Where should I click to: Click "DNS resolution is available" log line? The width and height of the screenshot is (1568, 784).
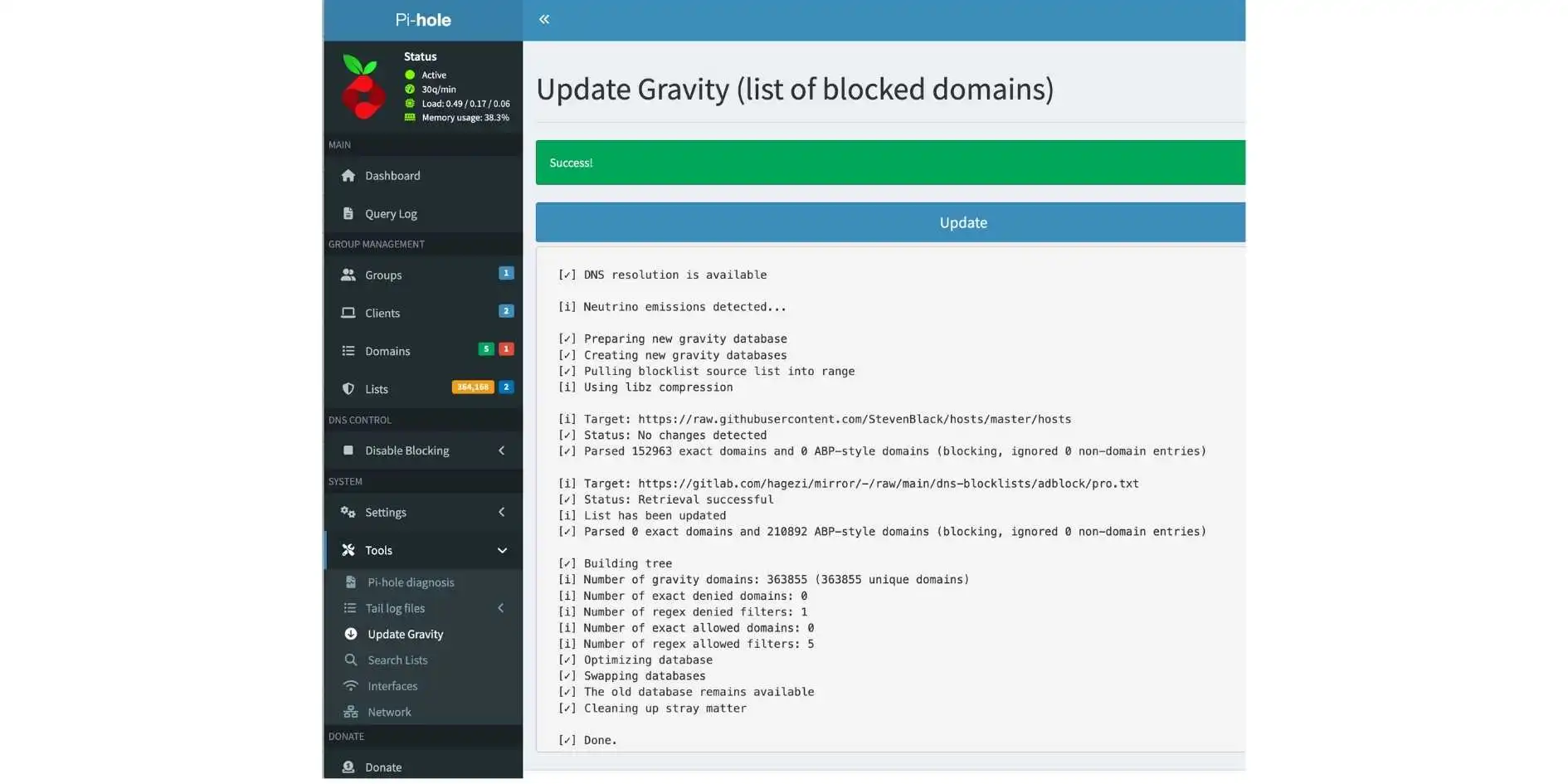pos(662,275)
